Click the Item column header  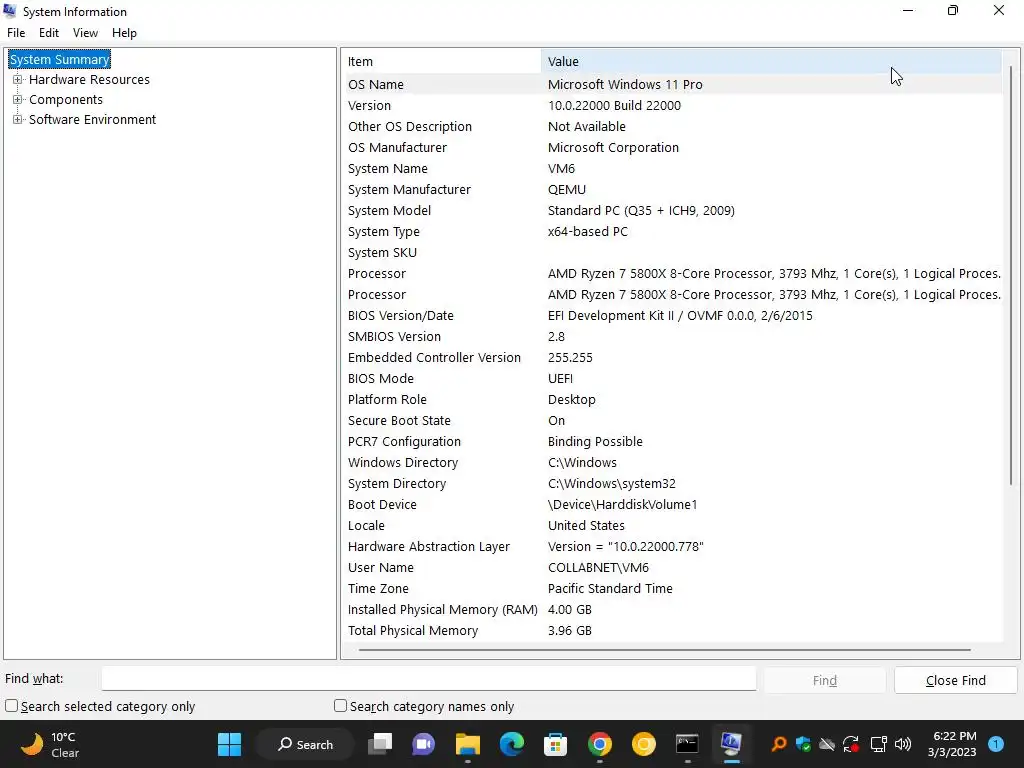441,61
